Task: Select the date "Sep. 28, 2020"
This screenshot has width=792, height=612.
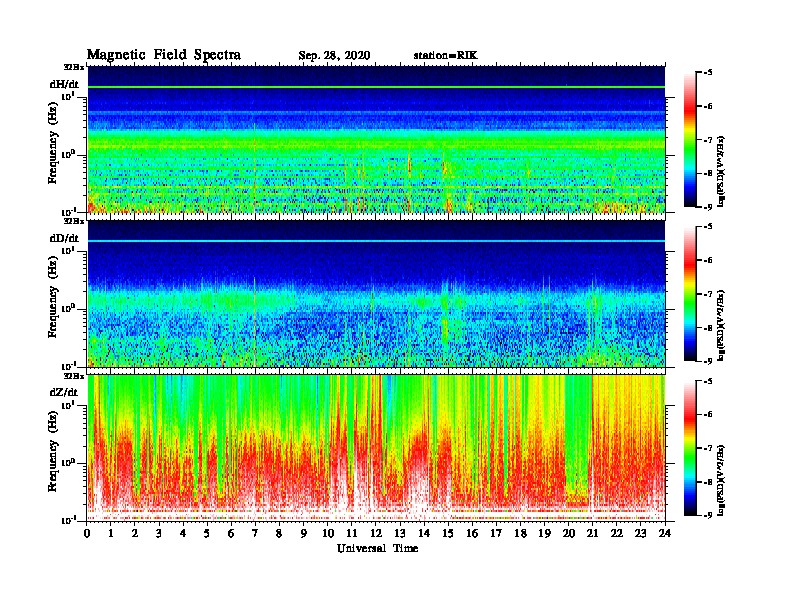Action: (334, 56)
